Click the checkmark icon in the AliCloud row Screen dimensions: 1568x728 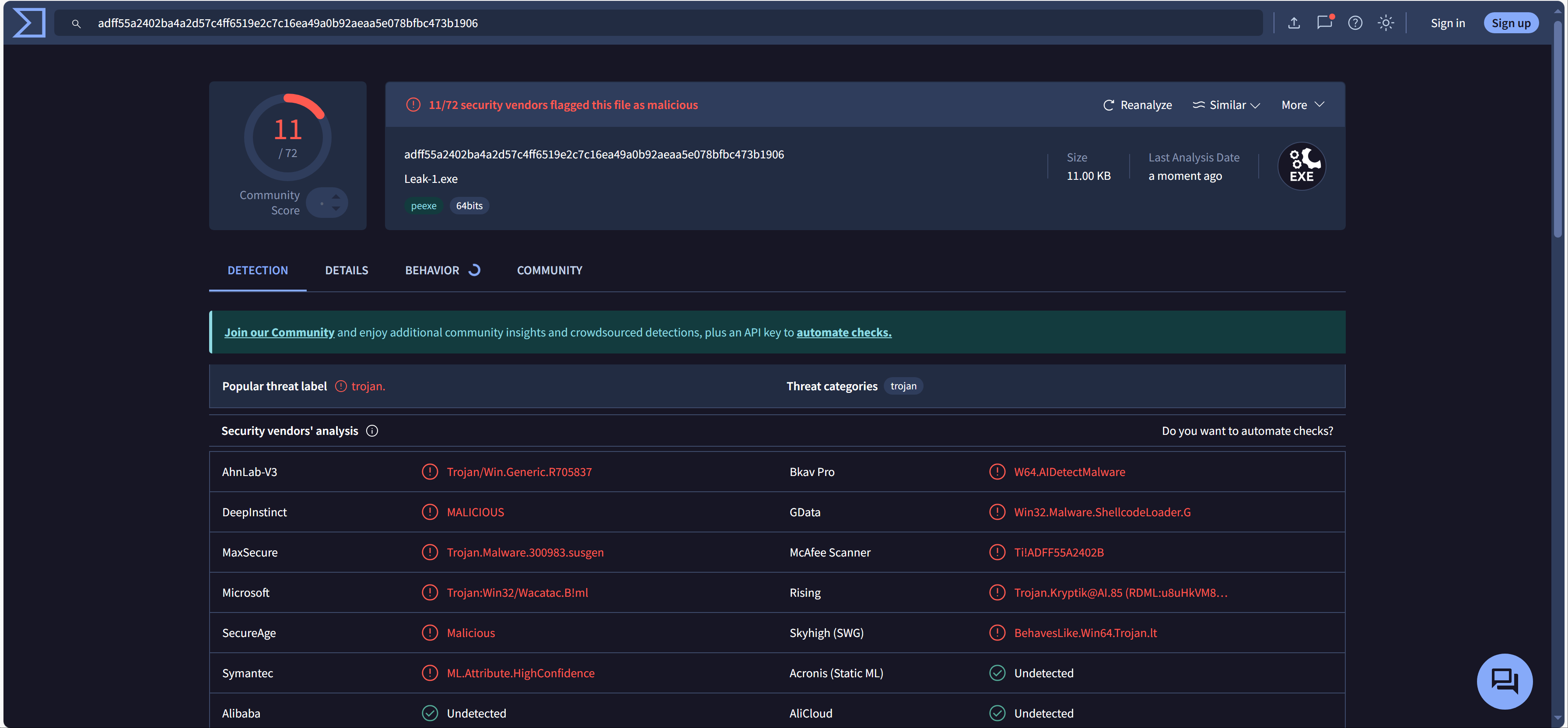pos(997,714)
